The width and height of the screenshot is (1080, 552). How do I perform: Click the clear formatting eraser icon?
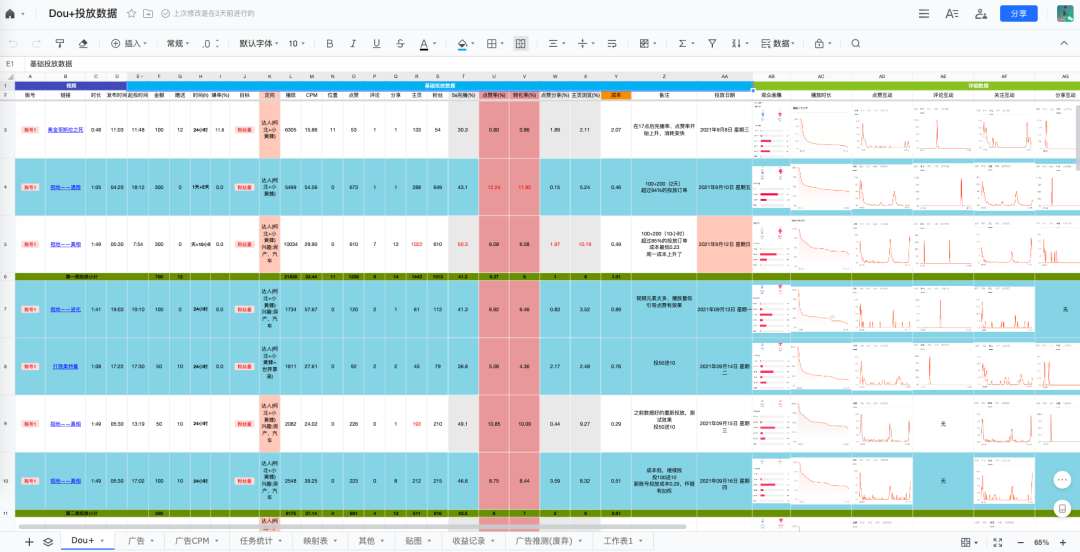click(x=83, y=43)
